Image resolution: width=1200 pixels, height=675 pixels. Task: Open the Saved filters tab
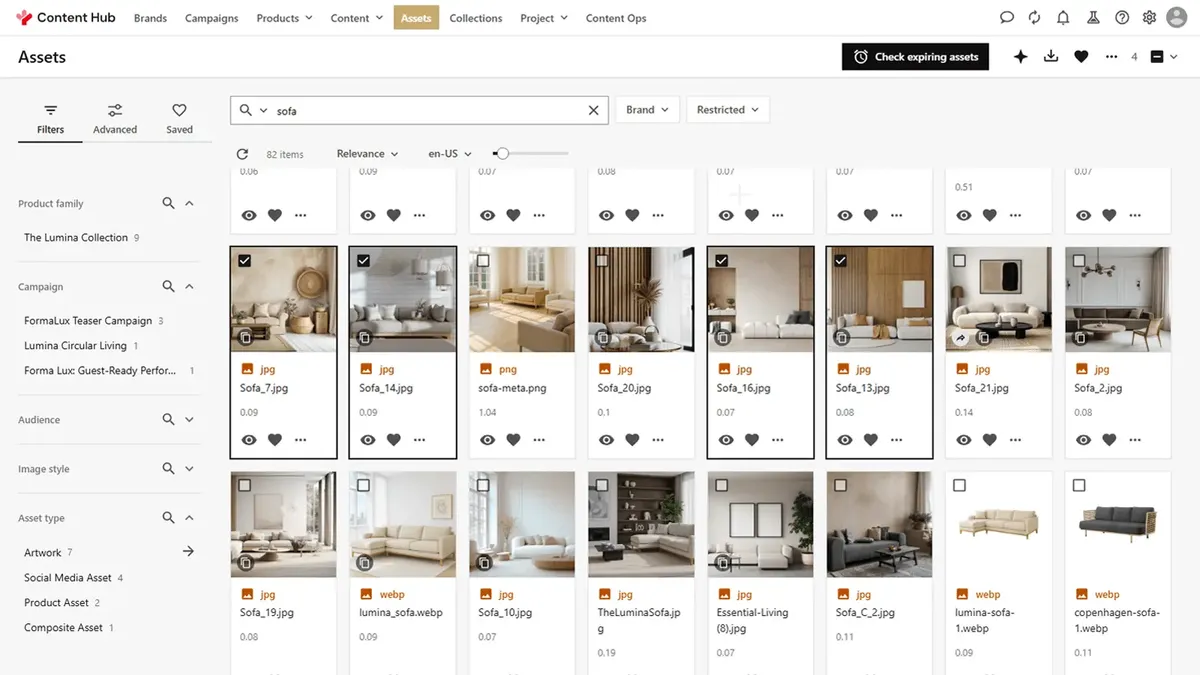179,117
